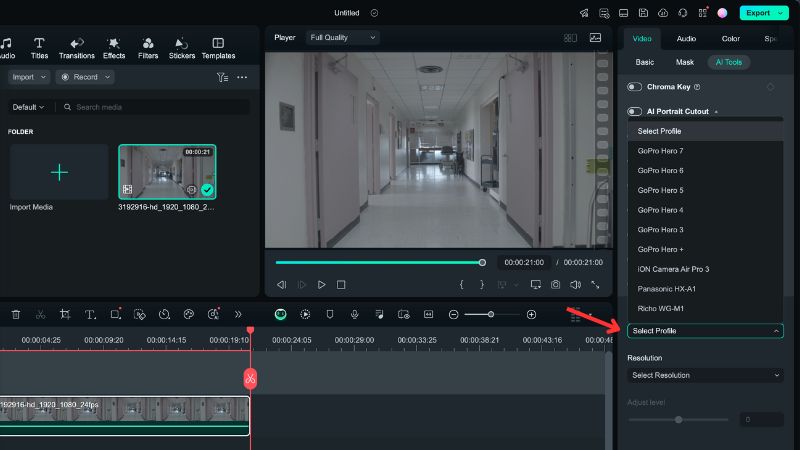This screenshot has height=450, width=800.
Task: Click the timeline zoom slider handle
Action: point(491,315)
